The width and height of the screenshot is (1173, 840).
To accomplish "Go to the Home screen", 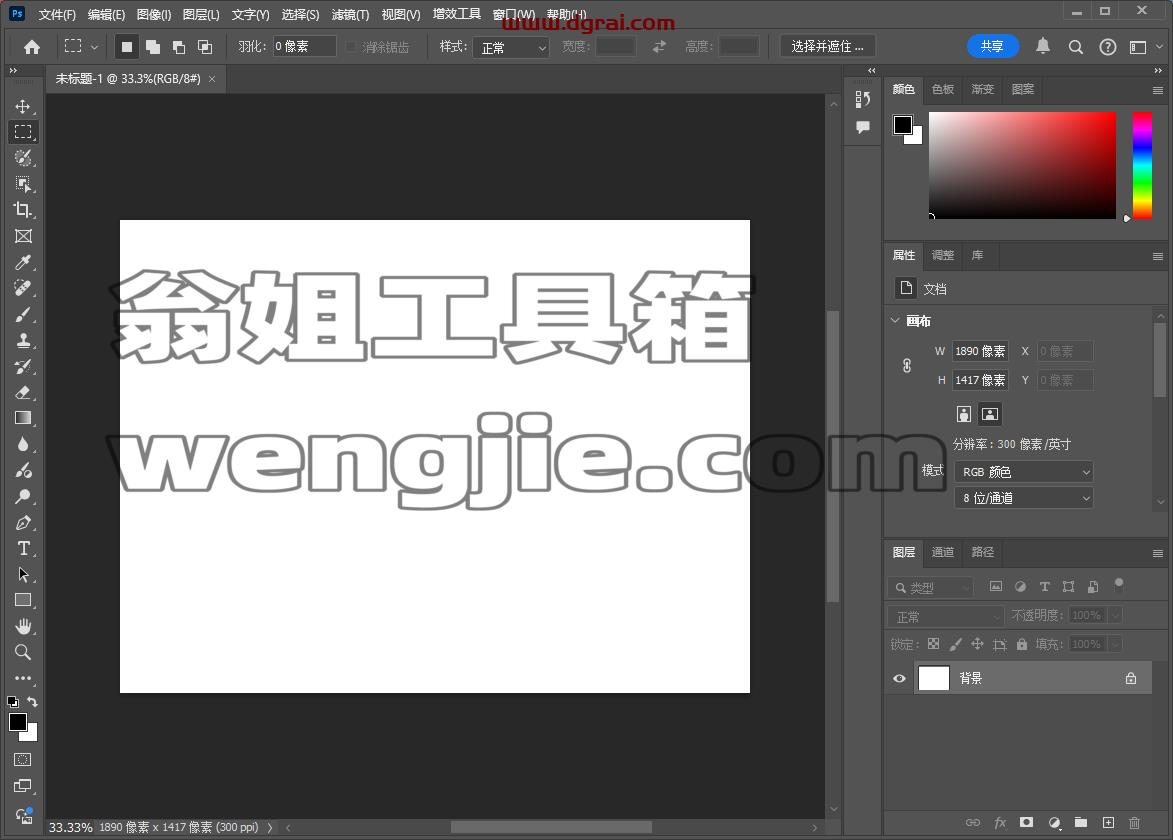I will pyautogui.click(x=32, y=47).
